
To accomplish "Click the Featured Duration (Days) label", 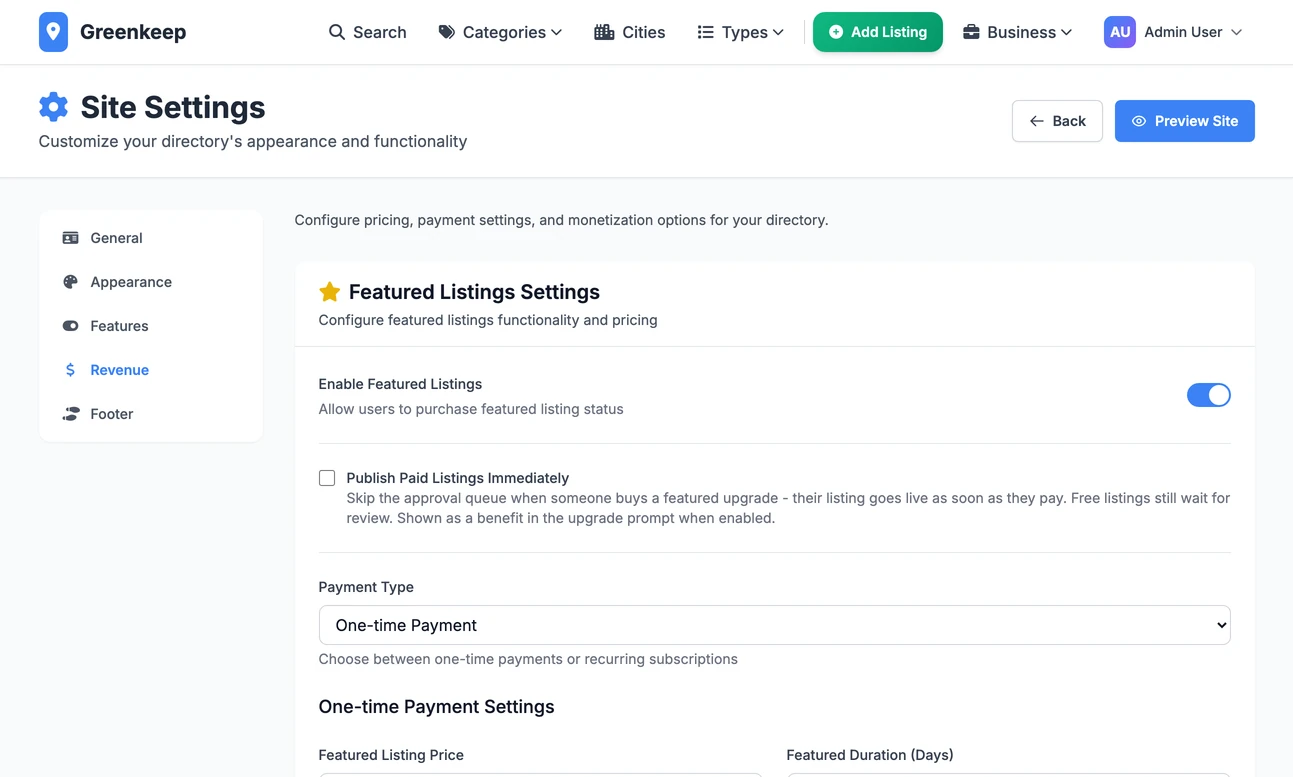I will 870,755.
